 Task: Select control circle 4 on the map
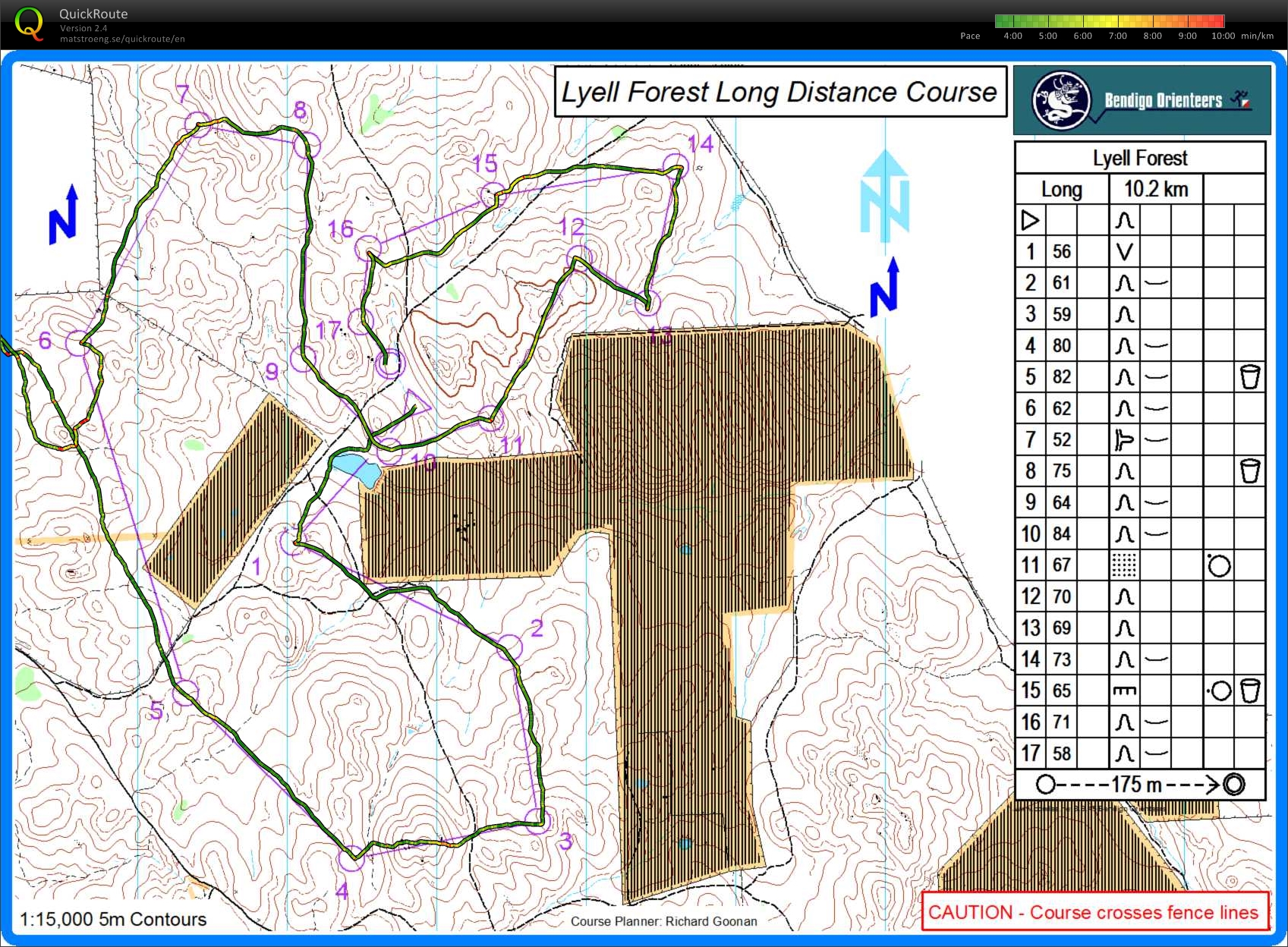click(x=351, y=858)
